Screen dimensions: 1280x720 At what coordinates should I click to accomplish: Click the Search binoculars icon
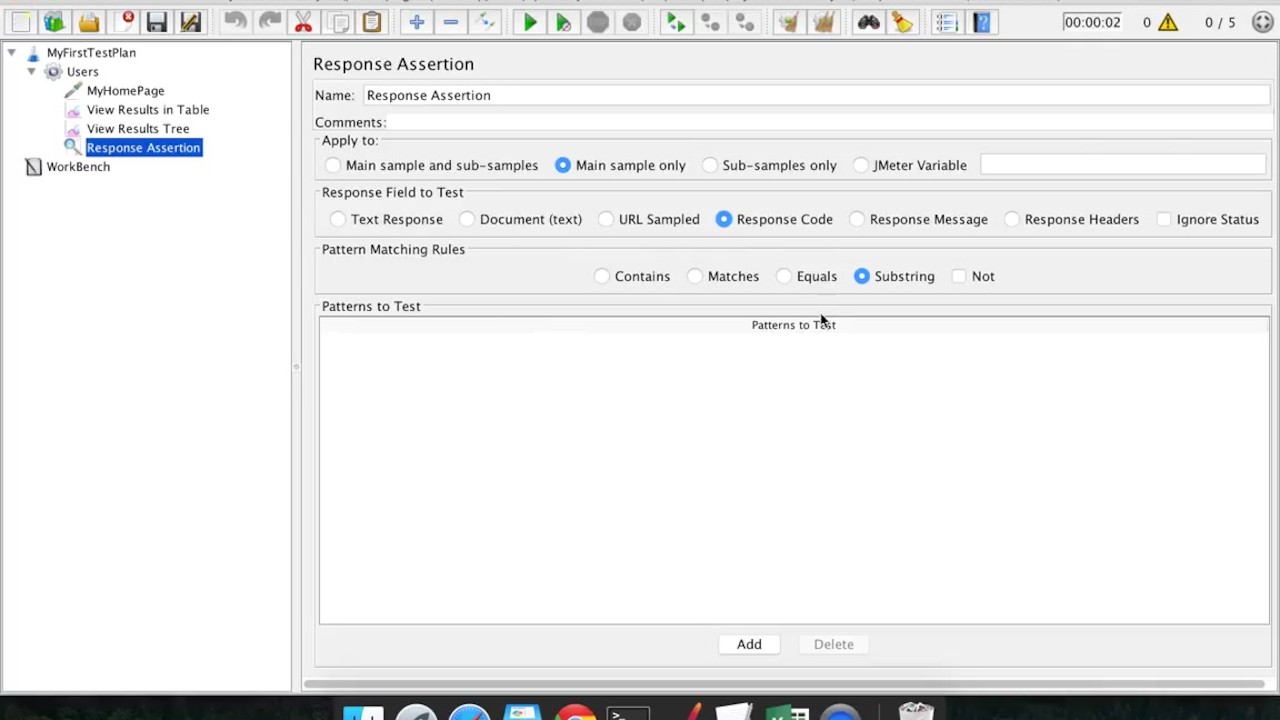coord(868,22)
